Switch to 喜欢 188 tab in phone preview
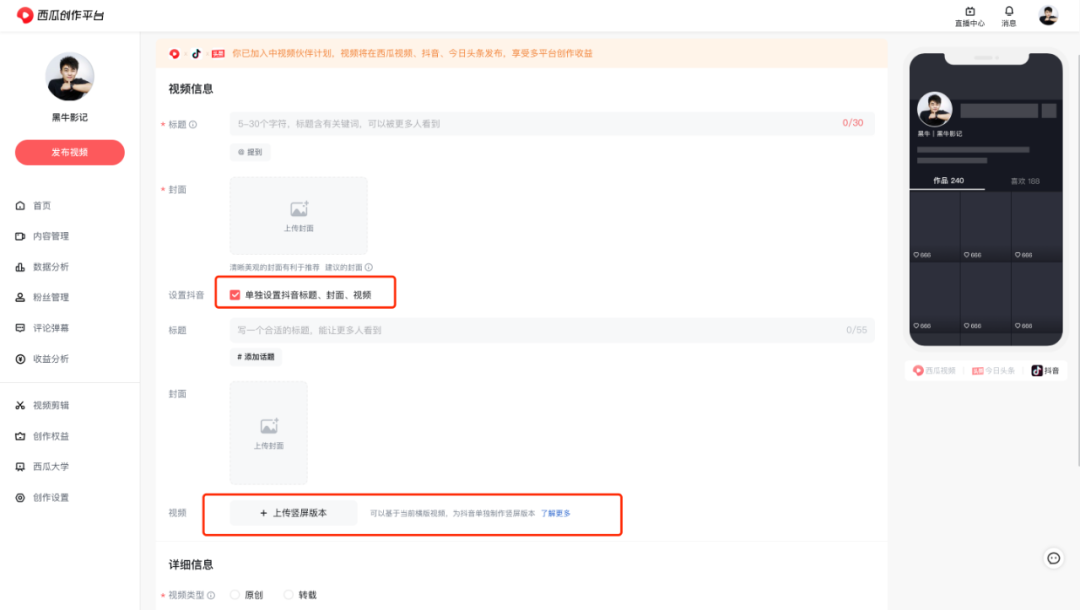Viewport: 1080px width, 610px height. 1025,181
